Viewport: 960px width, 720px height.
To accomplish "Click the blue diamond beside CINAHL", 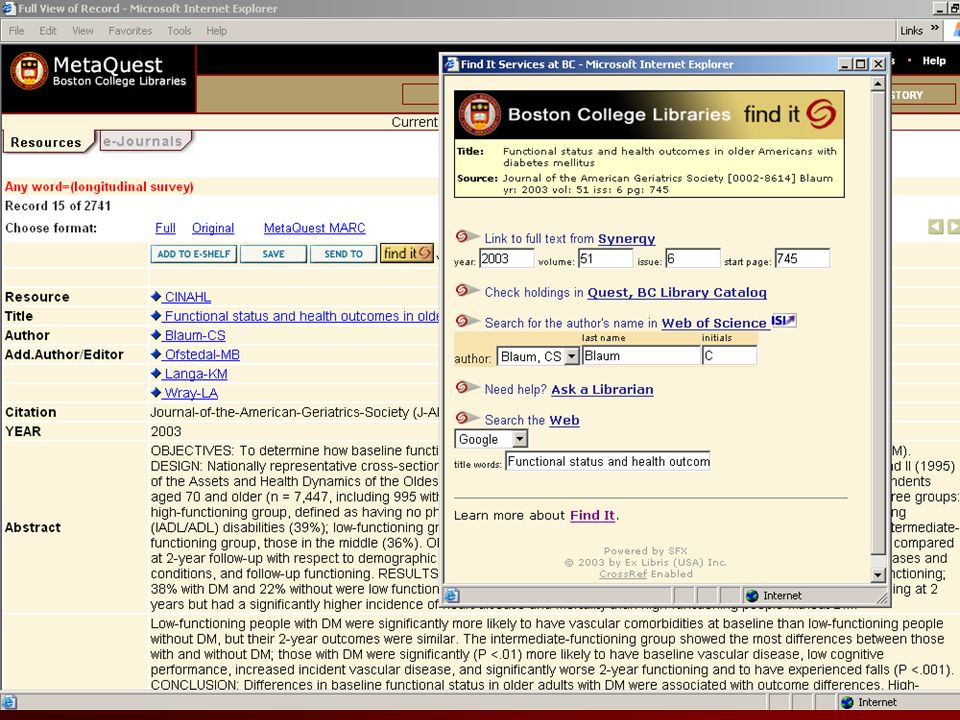I will pyautogui.click(x=156, y=296).
